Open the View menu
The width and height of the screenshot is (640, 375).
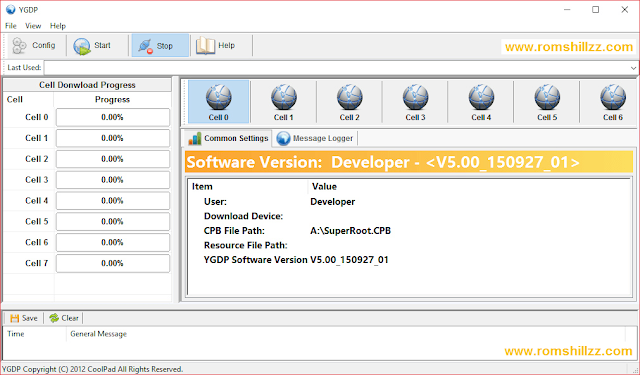33,26
